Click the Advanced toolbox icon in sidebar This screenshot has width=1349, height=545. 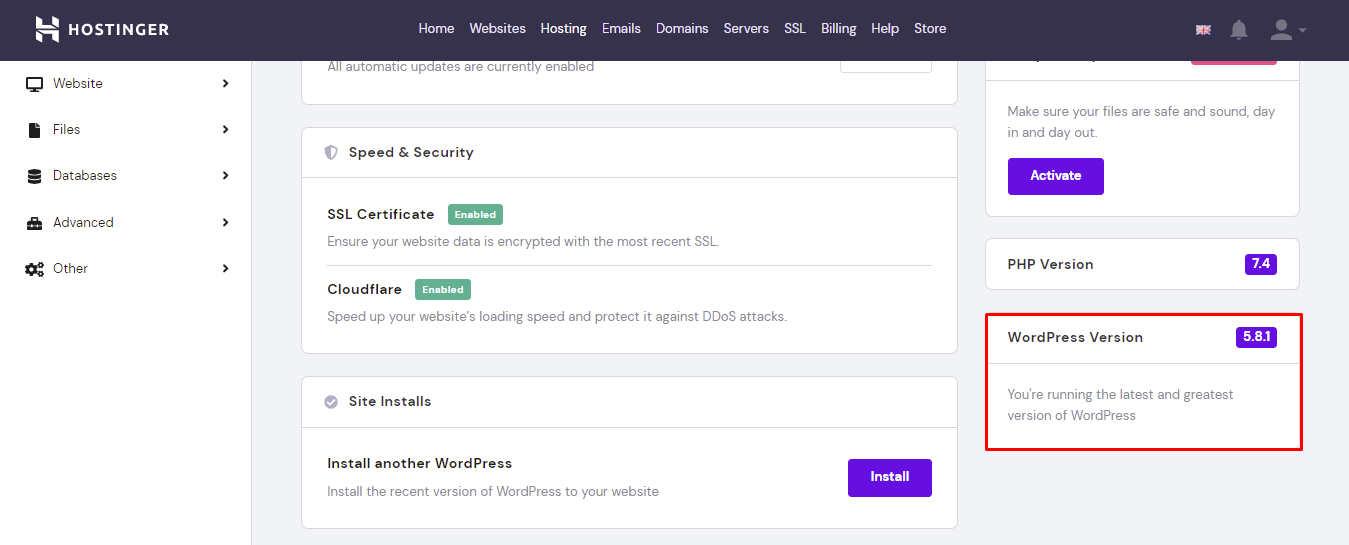(x=34, y=223)
